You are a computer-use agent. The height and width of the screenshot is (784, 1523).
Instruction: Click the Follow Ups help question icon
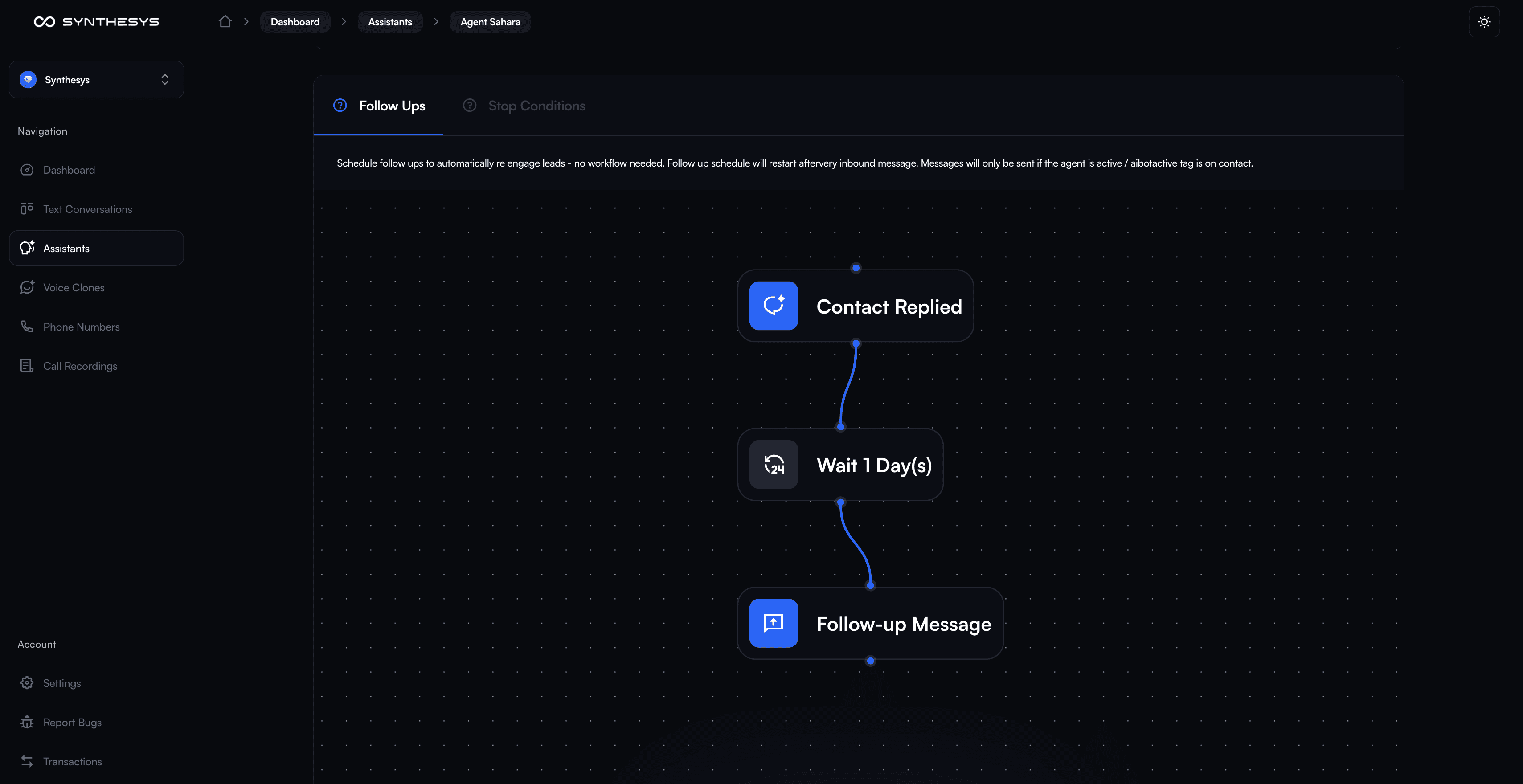click(340, 105)
